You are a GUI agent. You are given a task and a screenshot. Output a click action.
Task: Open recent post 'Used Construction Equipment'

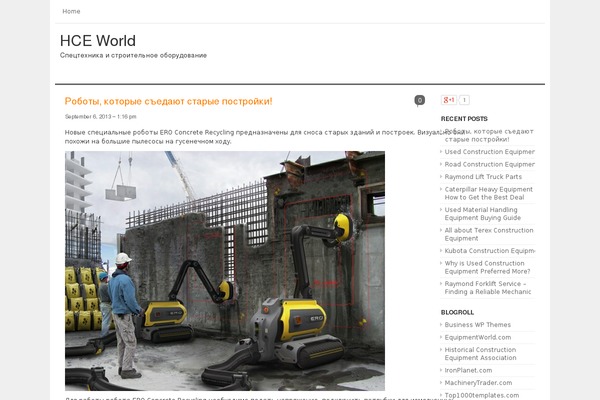[489, 152]
